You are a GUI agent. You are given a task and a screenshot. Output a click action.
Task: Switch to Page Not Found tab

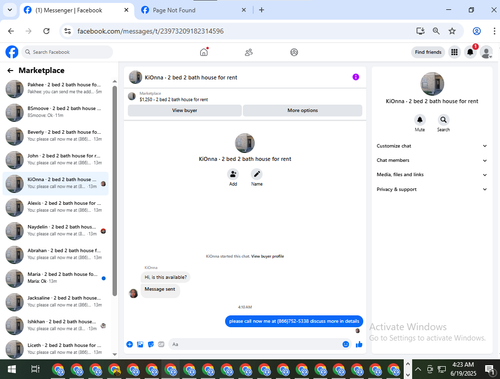pos(192,10)
